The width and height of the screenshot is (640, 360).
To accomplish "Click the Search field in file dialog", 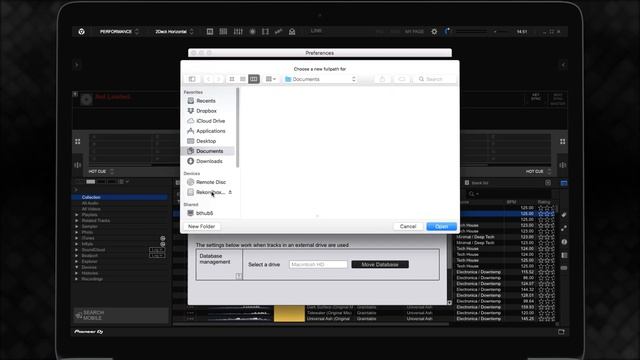I will pos(435,79).
